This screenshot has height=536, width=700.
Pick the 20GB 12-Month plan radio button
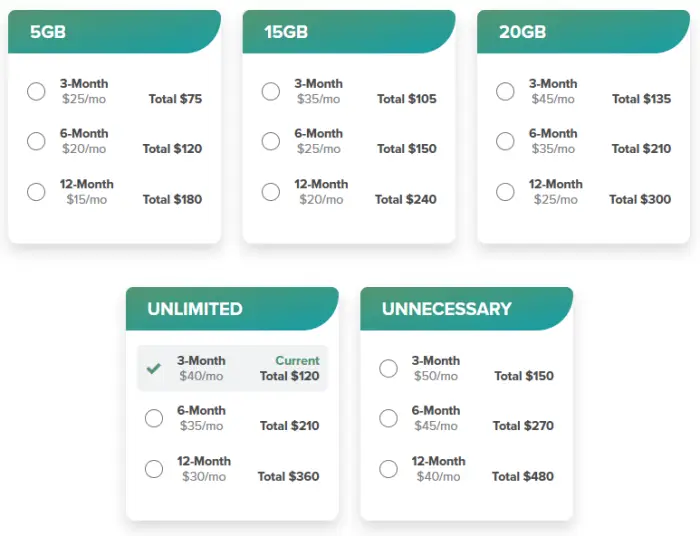[x=505, y=191]
